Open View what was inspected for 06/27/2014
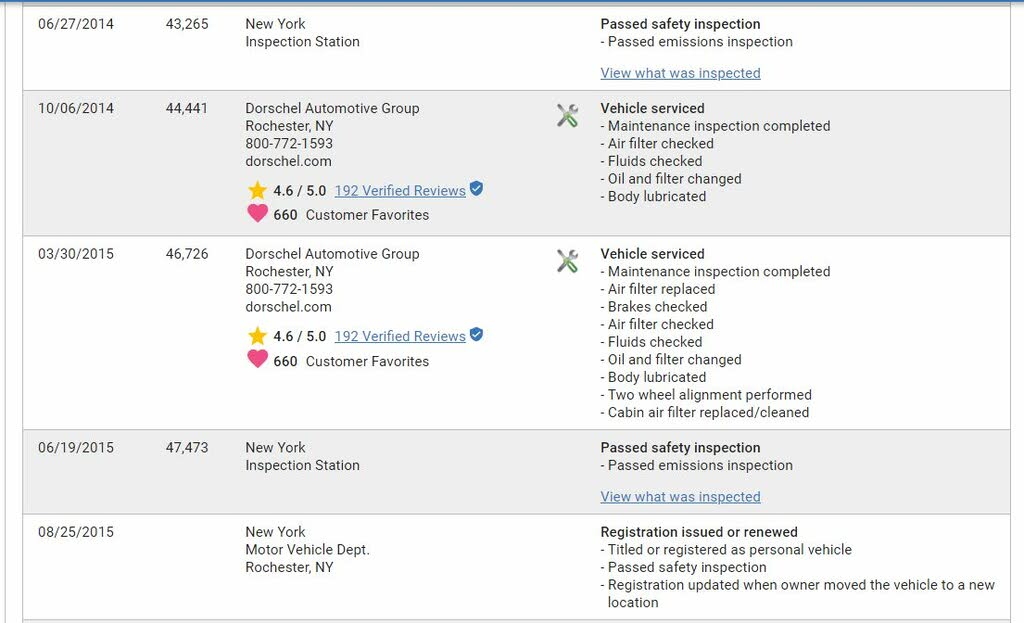This screenshot has height=623, width=1024. [x=680, y=73]
